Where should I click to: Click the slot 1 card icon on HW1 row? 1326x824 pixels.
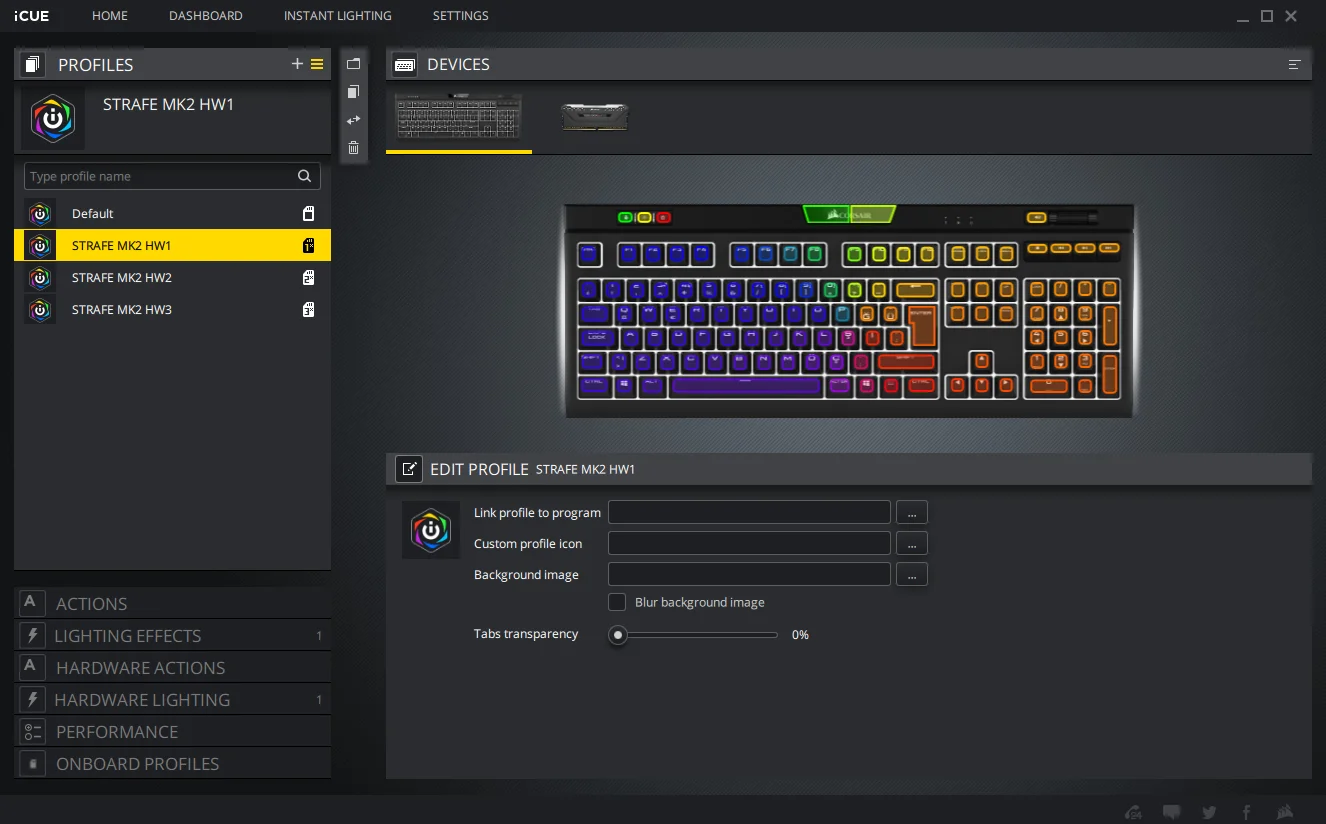pos(309,245)
